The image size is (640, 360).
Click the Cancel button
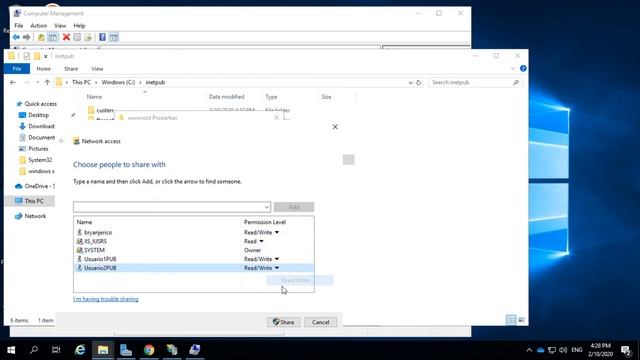[320, 322]
